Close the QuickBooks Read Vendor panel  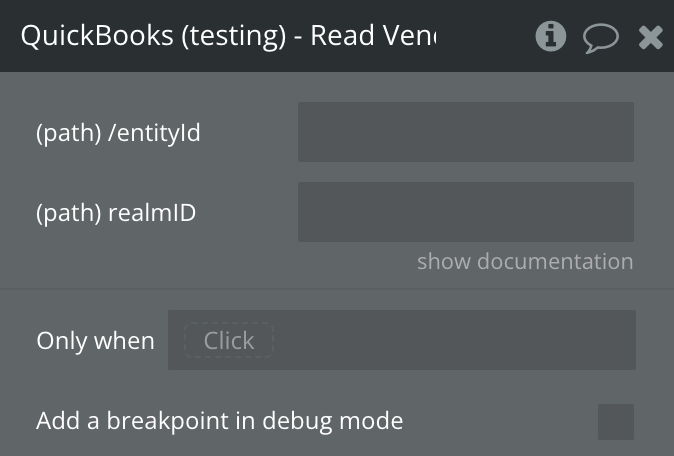click(x=651, y=38)
